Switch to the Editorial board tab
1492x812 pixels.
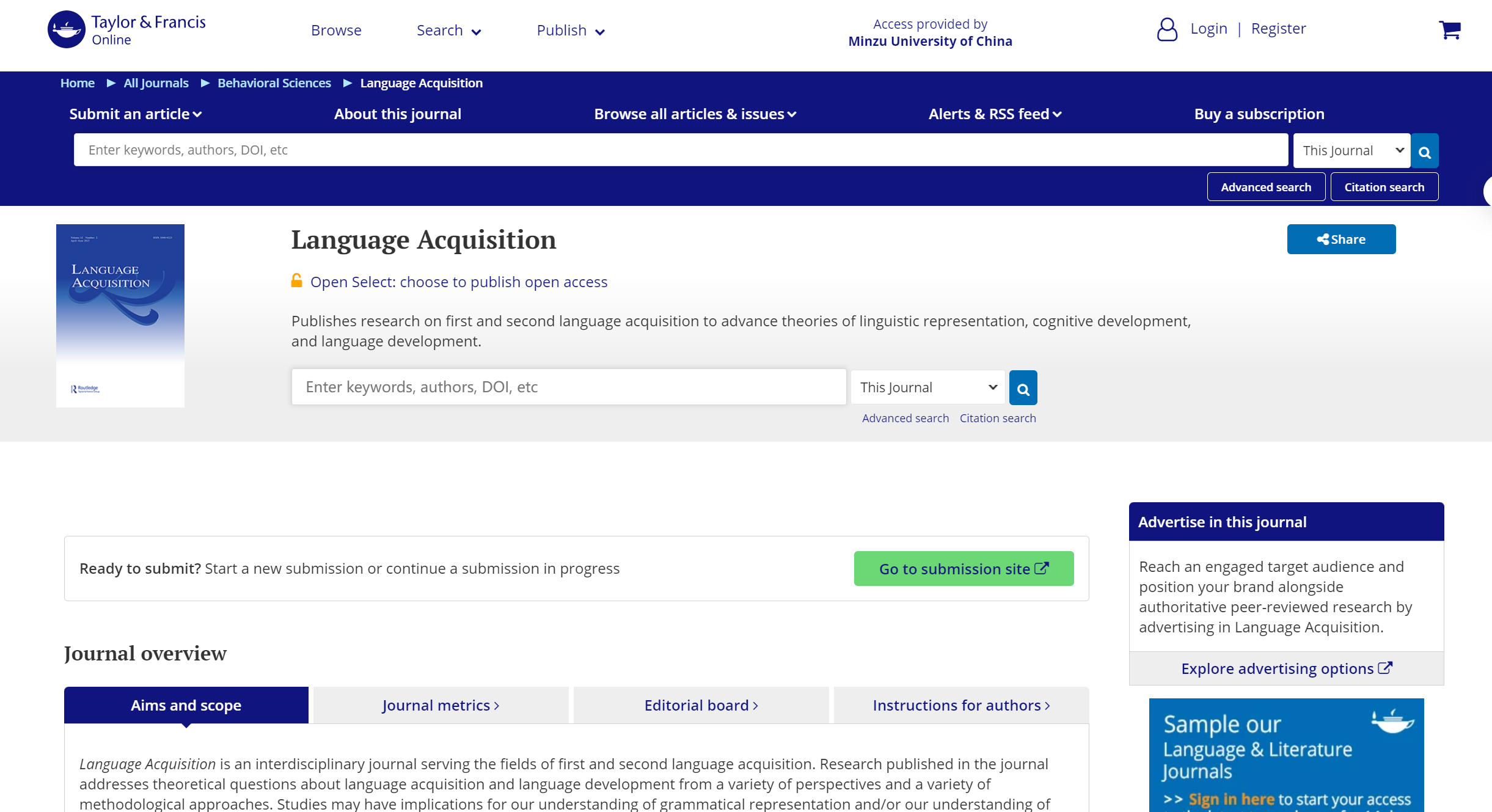tap(701, 706)
